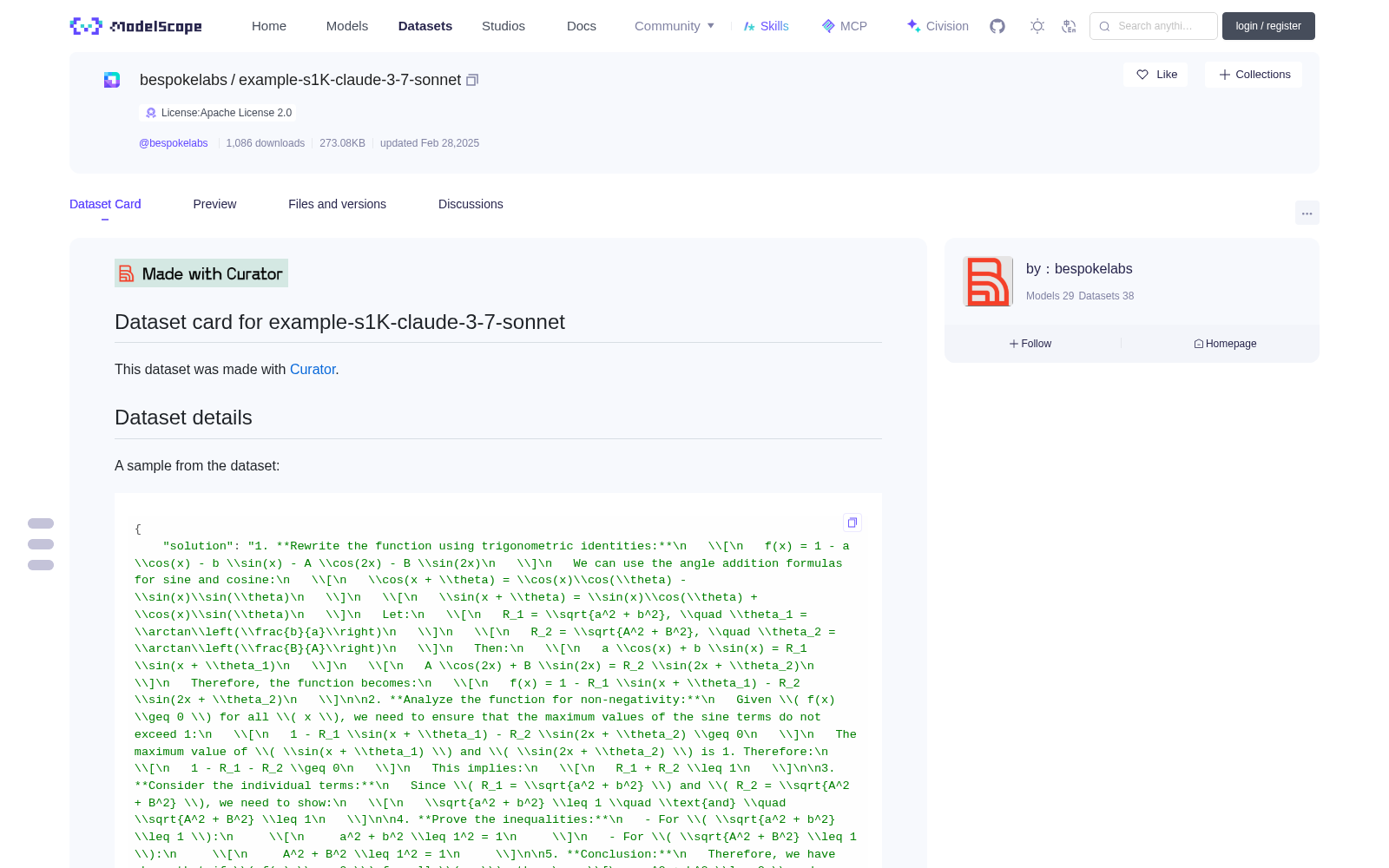Switch language with the translate icon
Screen dimensions: 1389x868
[x=1069, y=26]
